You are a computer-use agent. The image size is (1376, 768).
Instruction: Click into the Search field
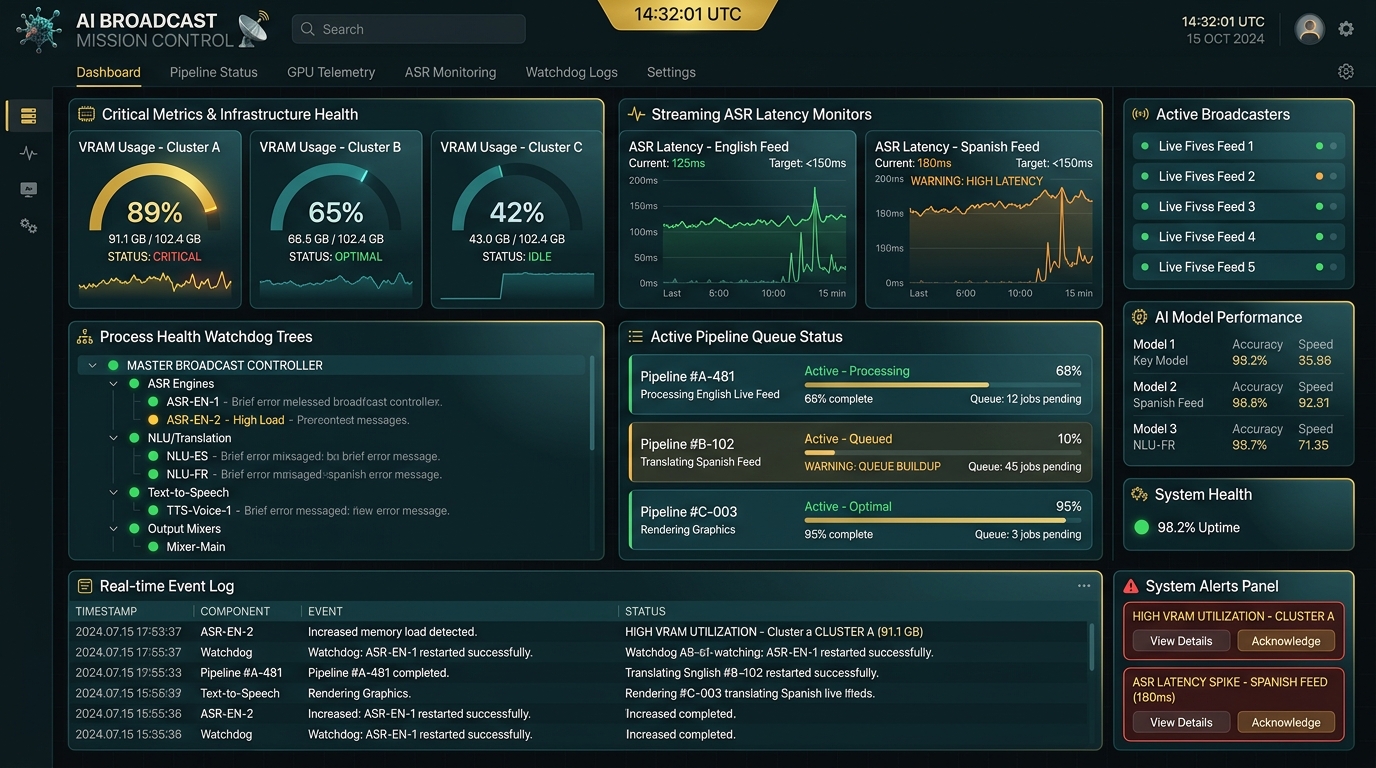(x=408, y=29)
